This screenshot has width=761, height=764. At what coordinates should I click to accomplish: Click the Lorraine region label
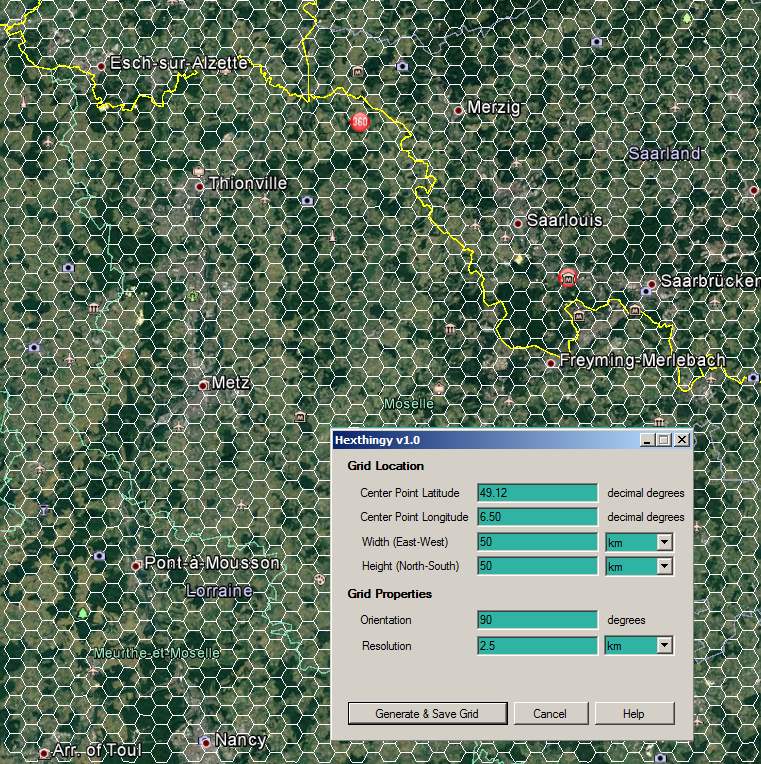point(219,591)
